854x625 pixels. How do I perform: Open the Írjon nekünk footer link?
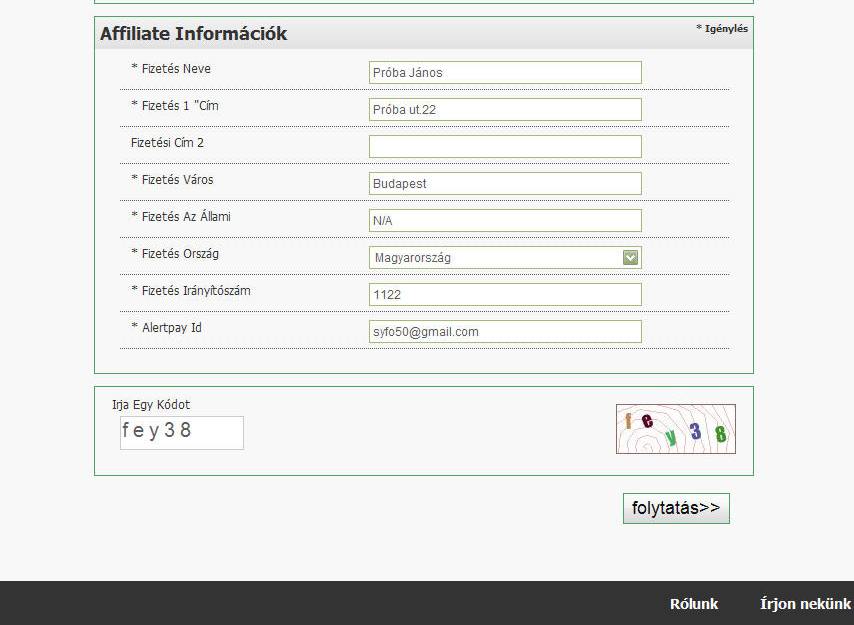[x=805, y=604]
